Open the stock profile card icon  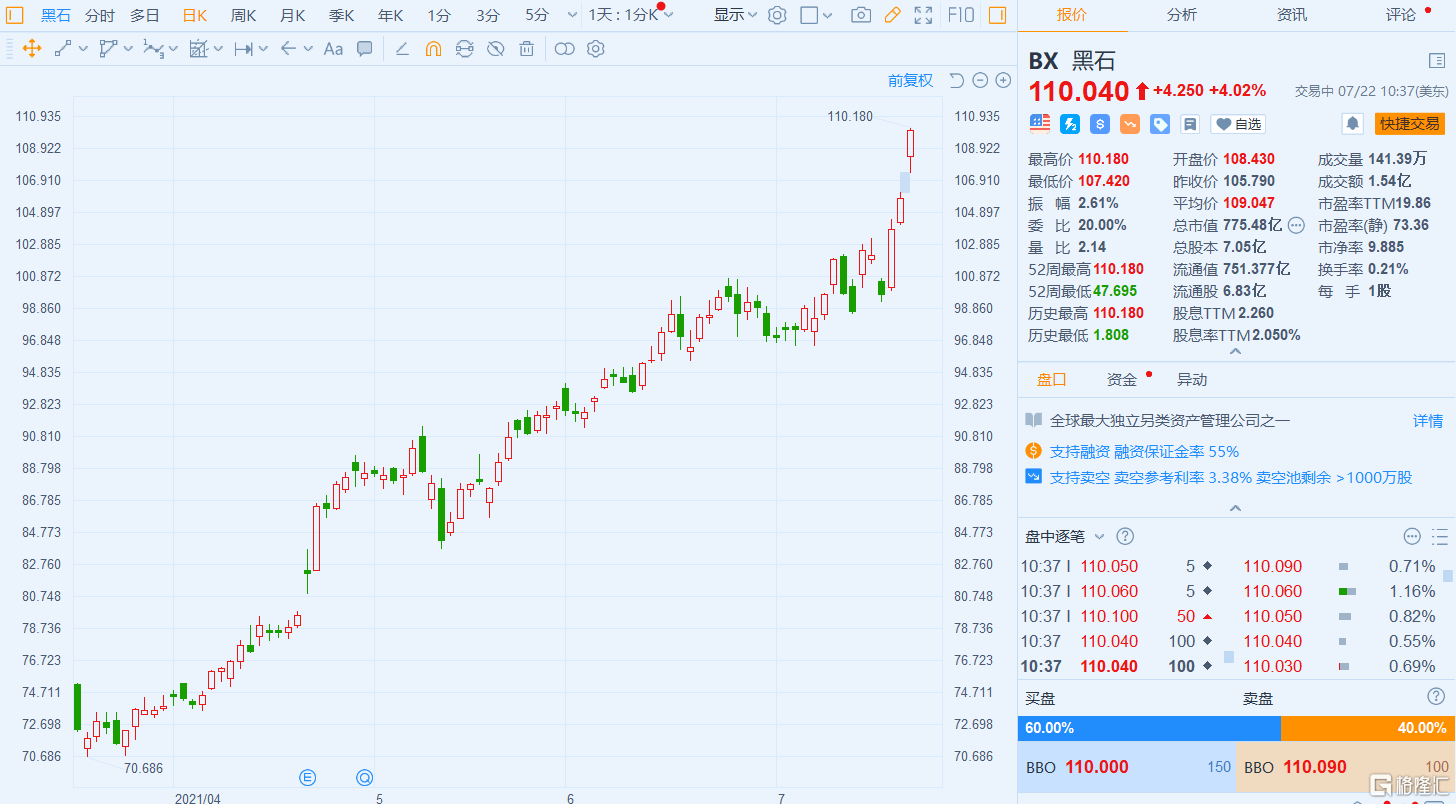1437,61
